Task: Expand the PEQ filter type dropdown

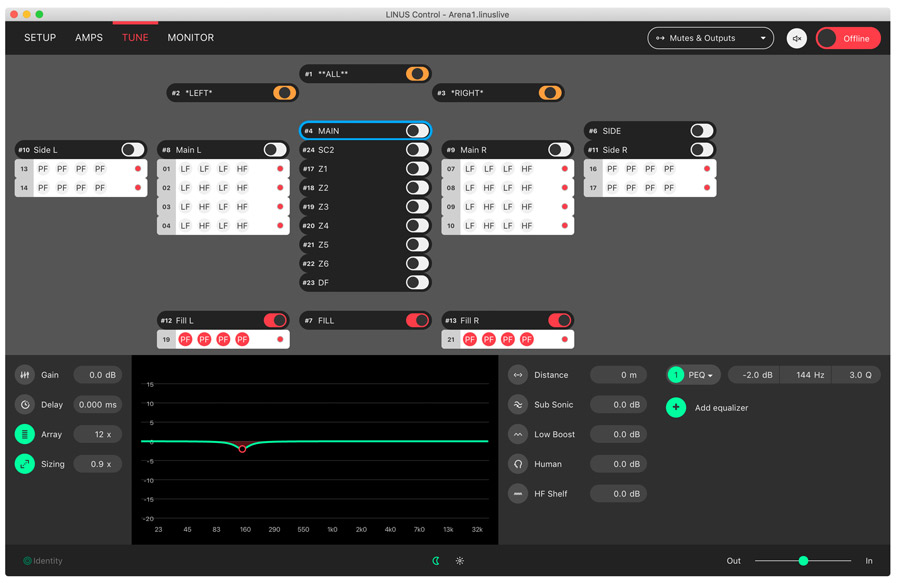Action: 701,375
